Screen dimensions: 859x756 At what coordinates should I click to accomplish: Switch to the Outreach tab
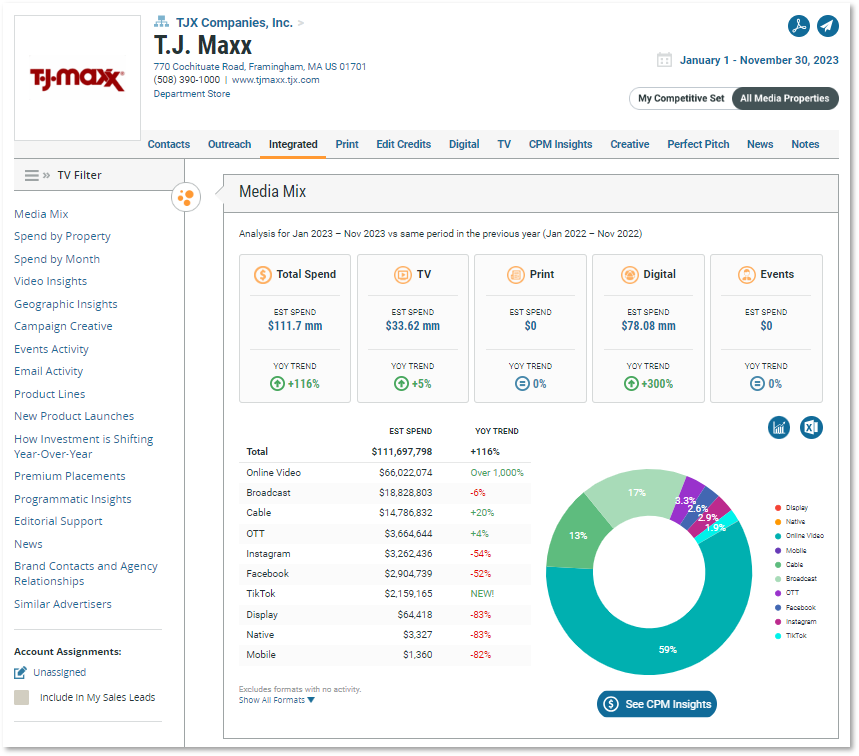tap(230, 144)
